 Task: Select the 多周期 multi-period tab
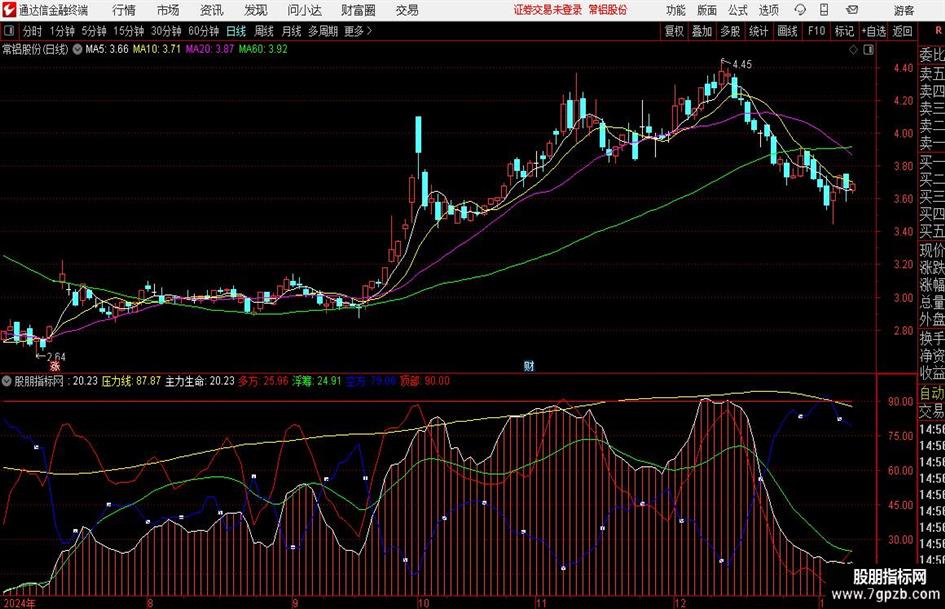point(323,31)
